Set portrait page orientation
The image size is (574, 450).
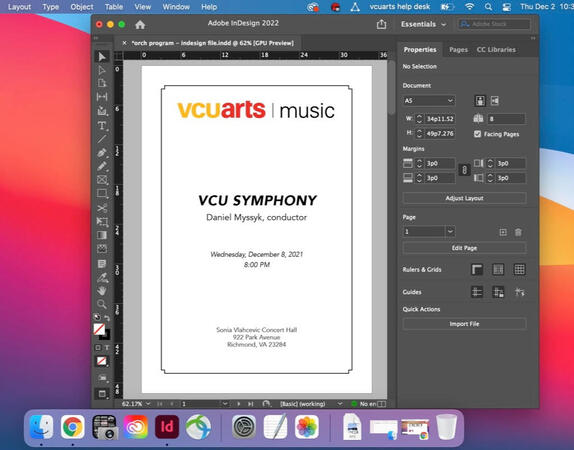coord(480,101)
